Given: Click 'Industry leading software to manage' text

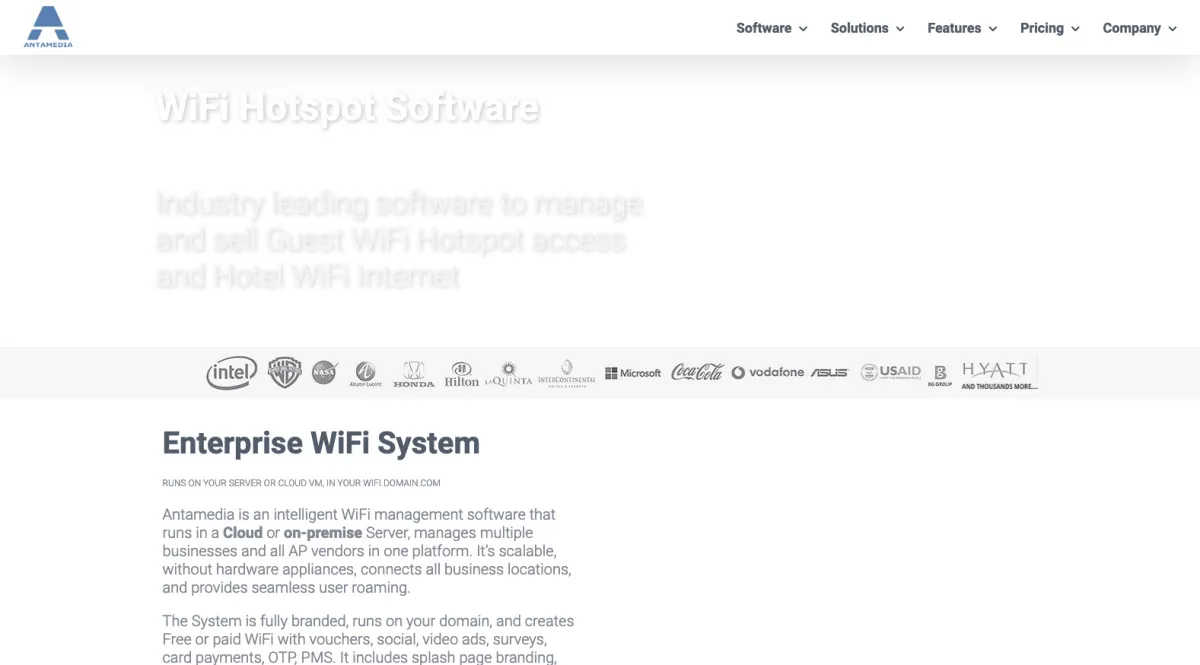Looking at the screenshot, I should click(400, 205).
